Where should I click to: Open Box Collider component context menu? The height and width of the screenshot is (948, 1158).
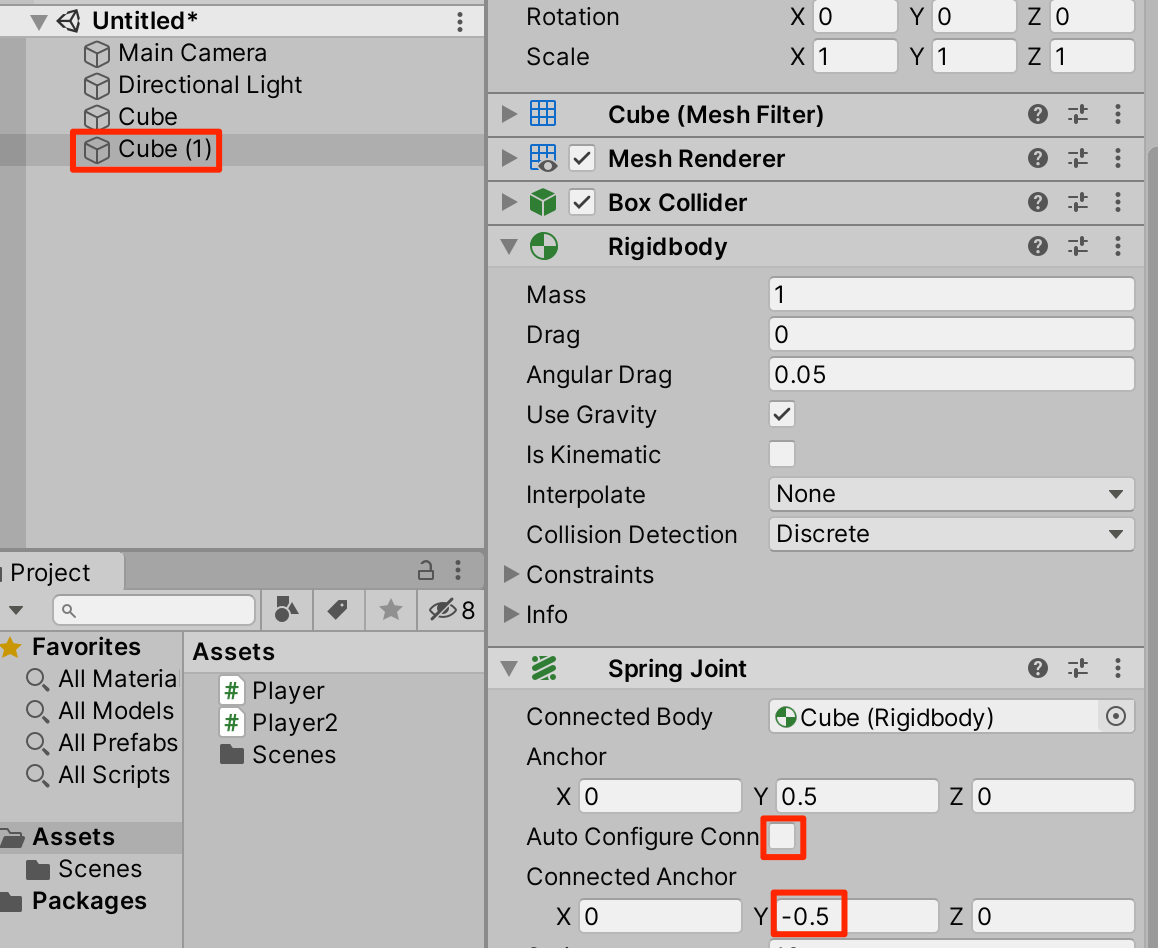(1118, 202)
